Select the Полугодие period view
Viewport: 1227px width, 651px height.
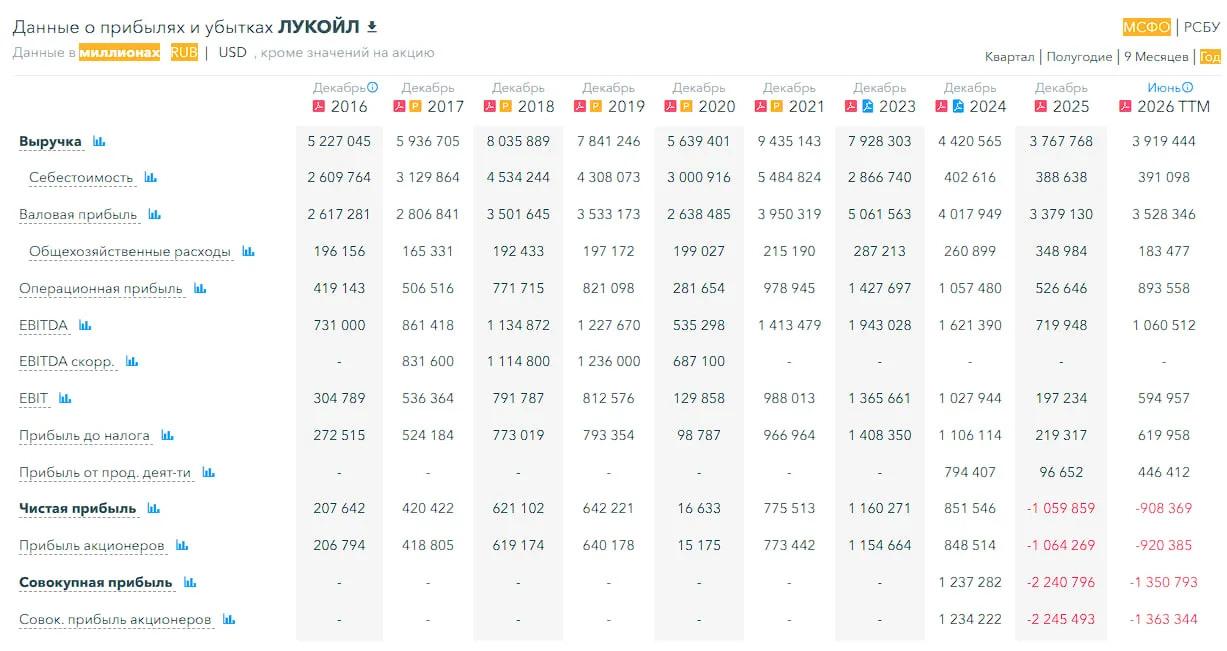[1079, 57]
